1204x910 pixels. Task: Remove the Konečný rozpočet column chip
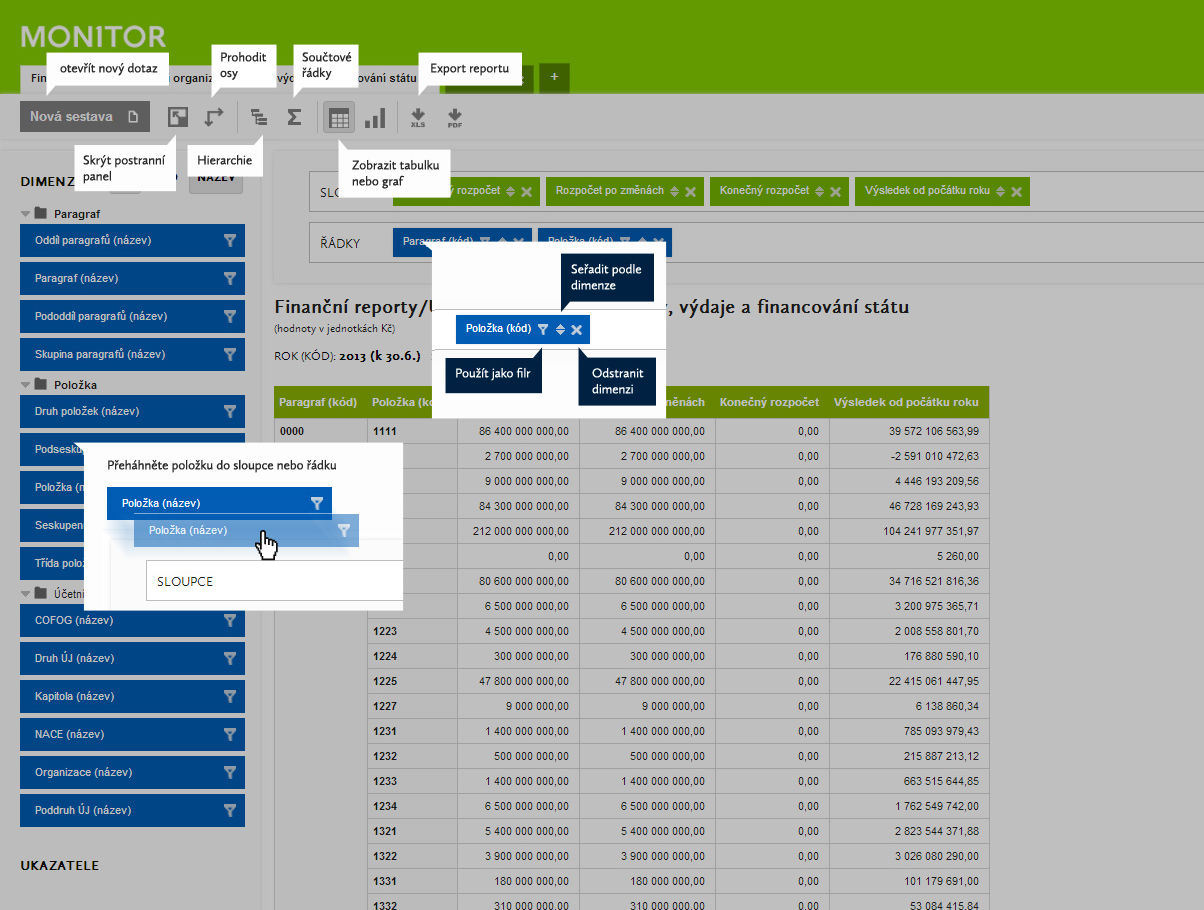(835, 192)
